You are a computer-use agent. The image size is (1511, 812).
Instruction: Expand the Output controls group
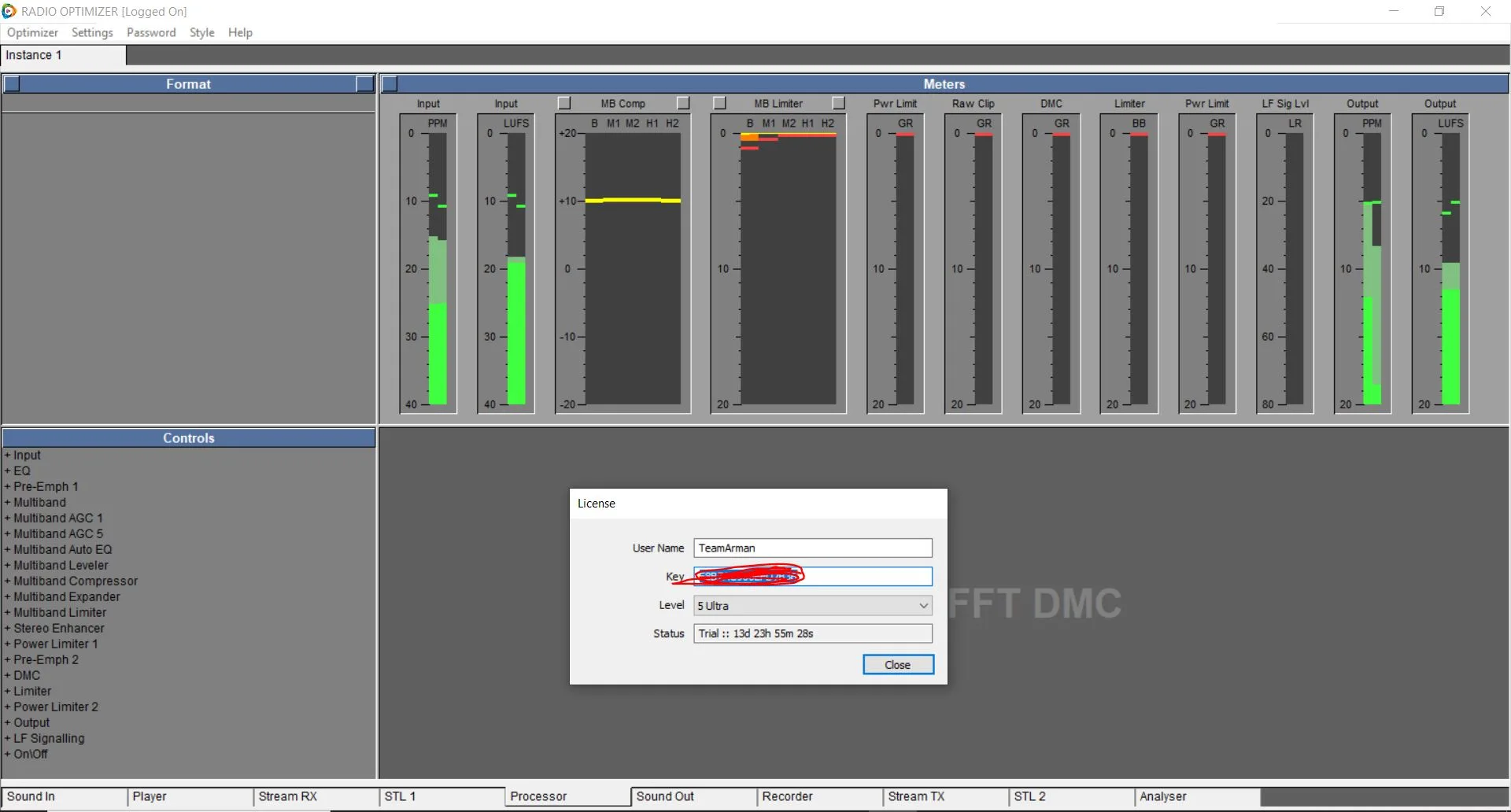[27, 723]
